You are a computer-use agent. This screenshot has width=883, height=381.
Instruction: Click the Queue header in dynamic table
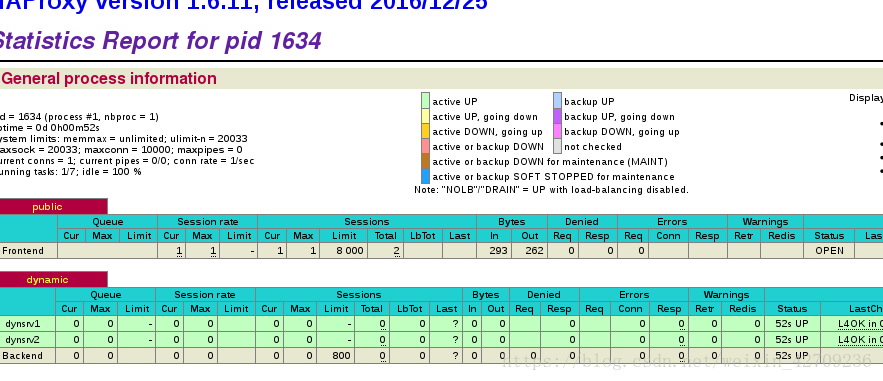click(x=106, y=295)
